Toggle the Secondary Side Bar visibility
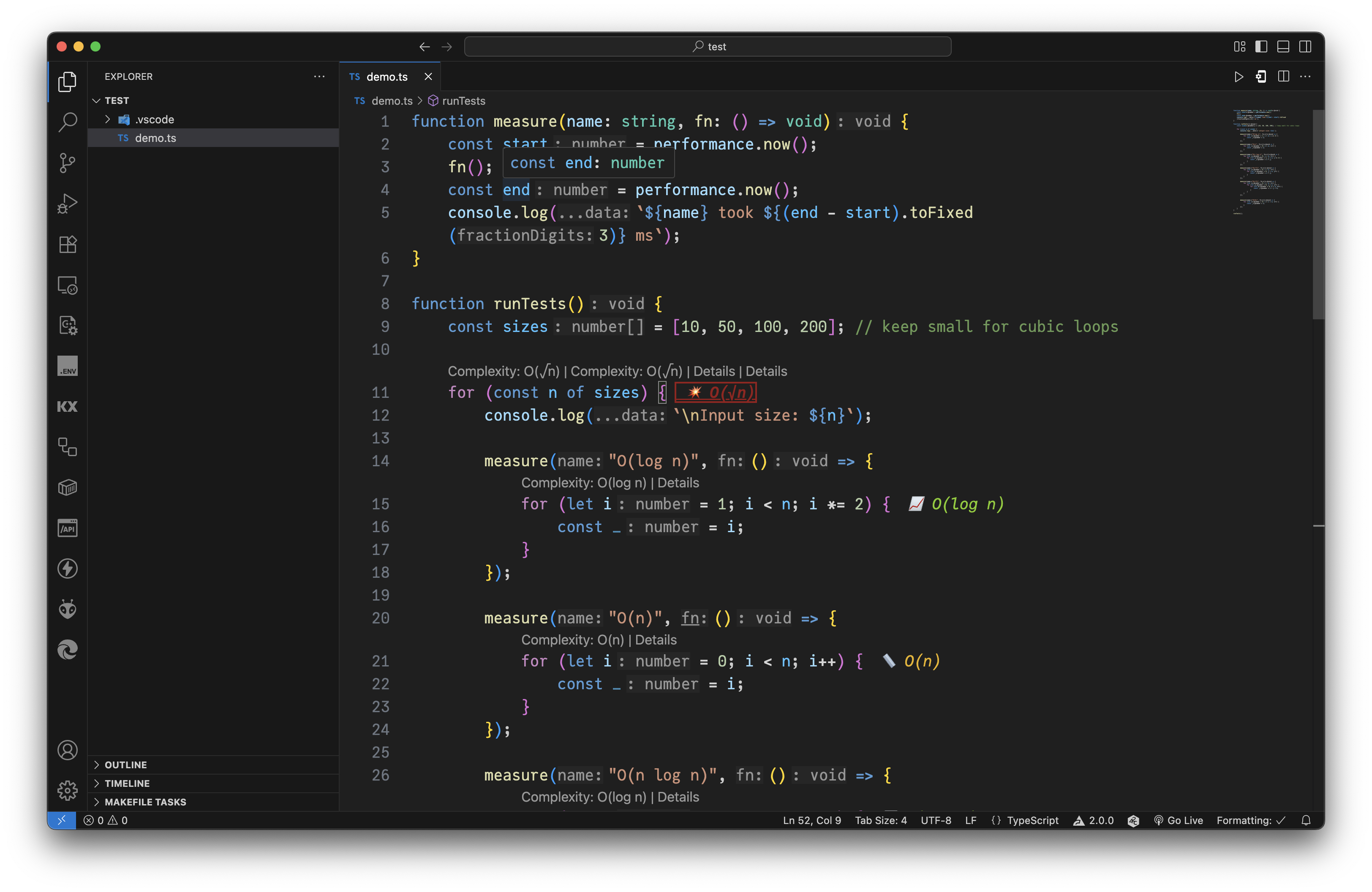 click(x=1305, y=47)
